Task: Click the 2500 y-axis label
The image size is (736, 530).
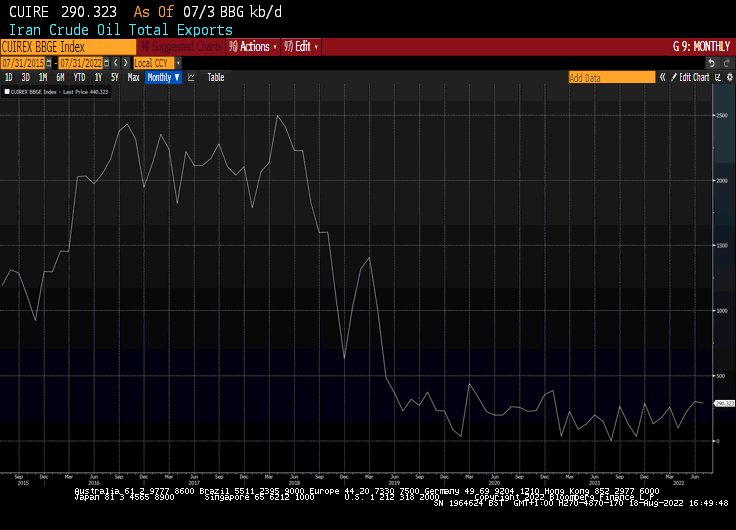Action: (x=722, y=115)
